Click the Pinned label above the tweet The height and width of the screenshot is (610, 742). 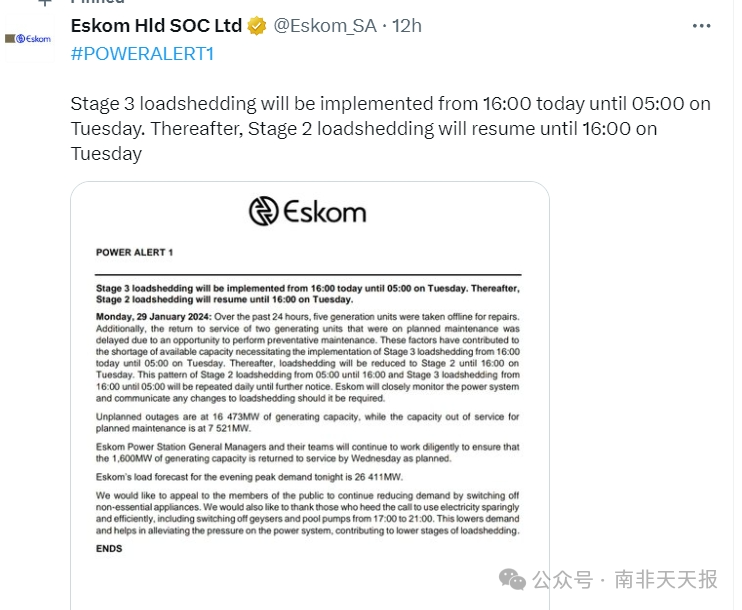point(97,2)
